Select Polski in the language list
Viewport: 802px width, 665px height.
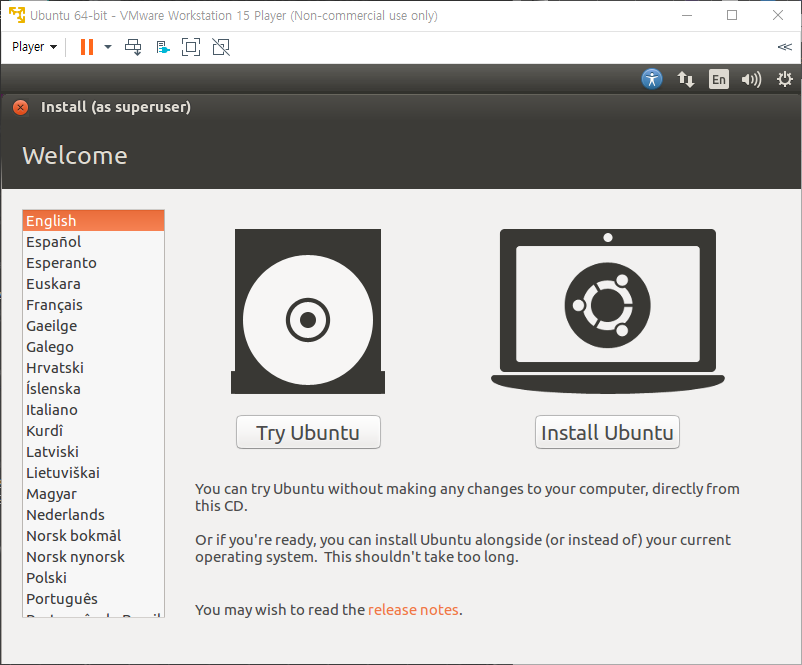click(x=94, y=578)
